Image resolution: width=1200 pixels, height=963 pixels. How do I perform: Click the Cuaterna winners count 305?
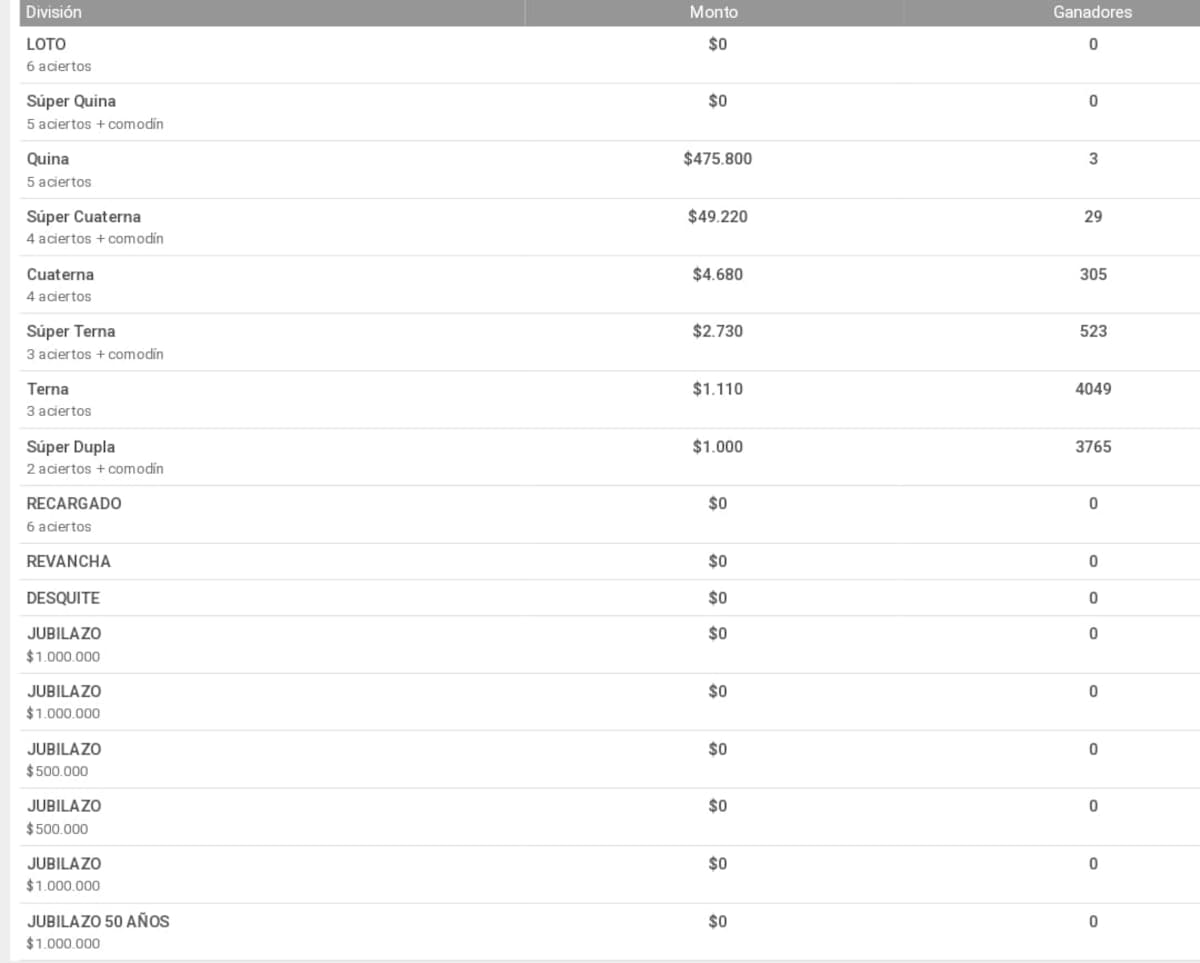pyautogui.click(x=1093, y=274)
